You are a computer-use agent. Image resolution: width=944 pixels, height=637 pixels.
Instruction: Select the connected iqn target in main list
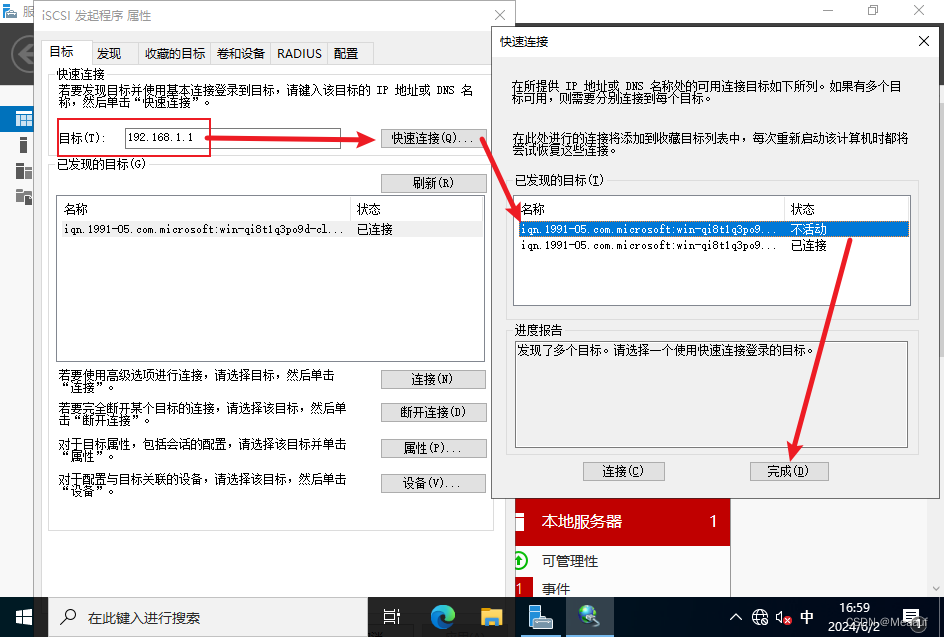pos(272,229)
